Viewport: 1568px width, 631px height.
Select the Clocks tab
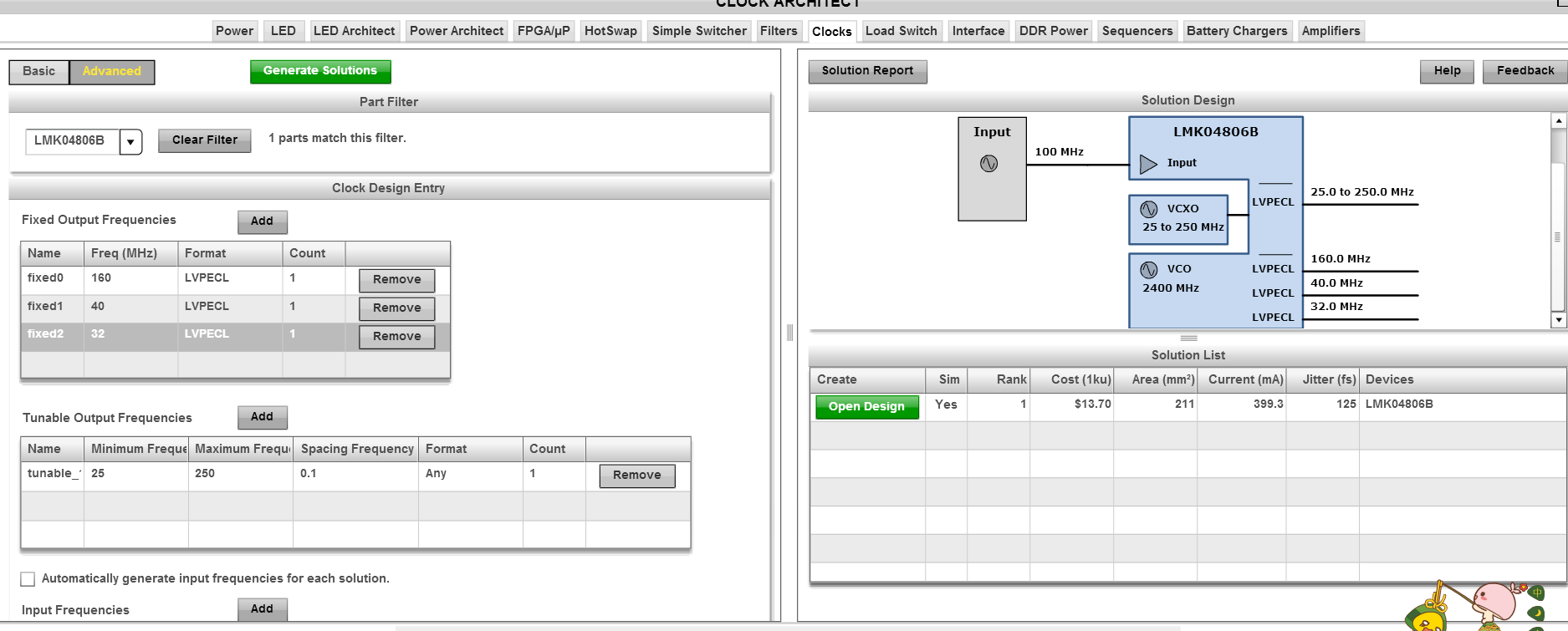(x=832, y=32)
